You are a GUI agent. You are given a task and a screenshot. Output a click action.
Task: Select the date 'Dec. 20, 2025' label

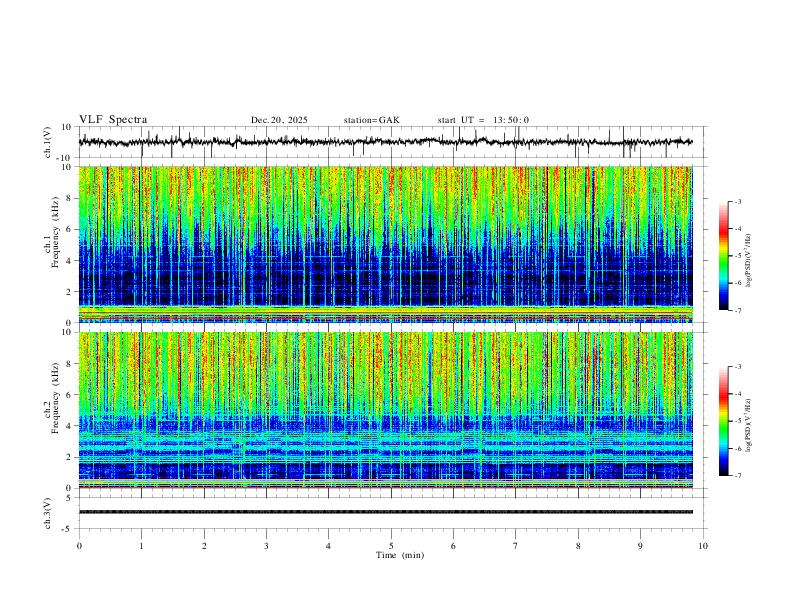279,120
